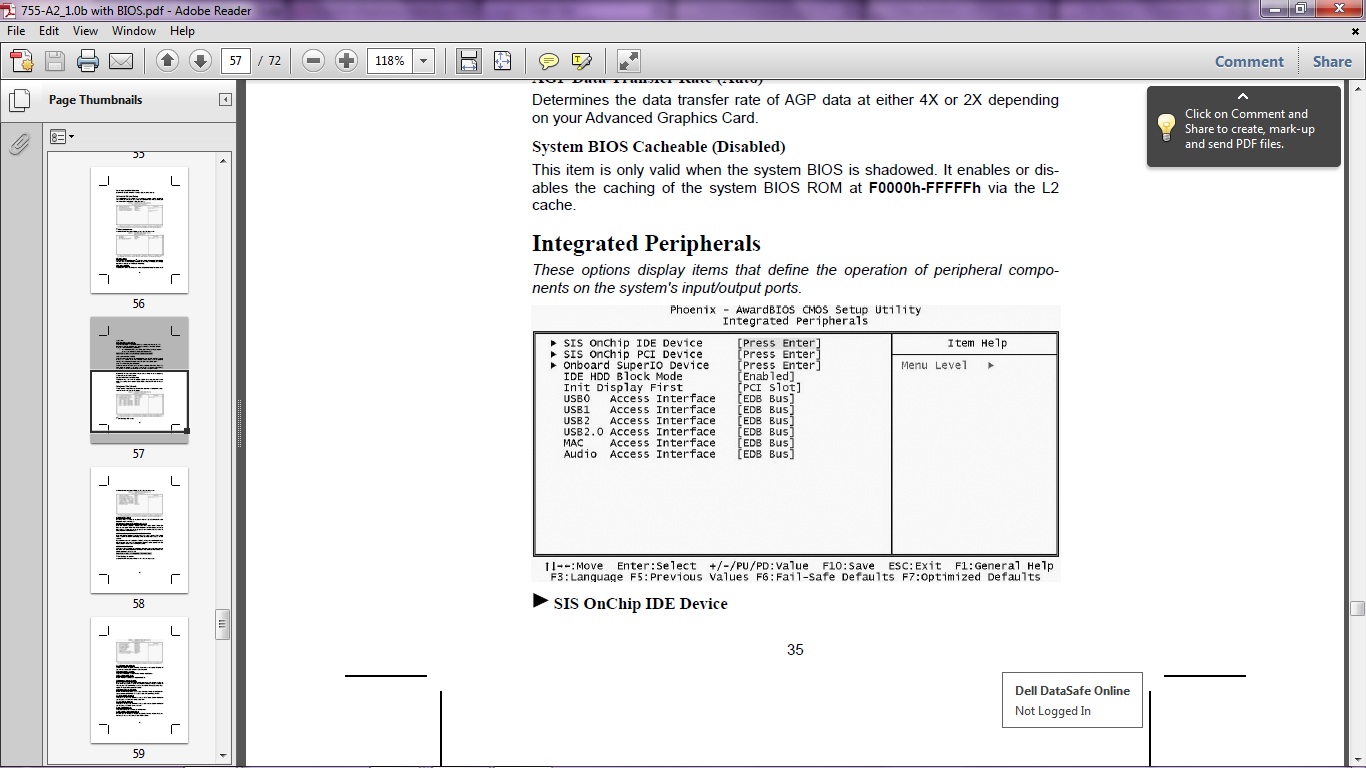Click the Save file icon
This screenshot has width=1366, height=768.
point(55,61)
